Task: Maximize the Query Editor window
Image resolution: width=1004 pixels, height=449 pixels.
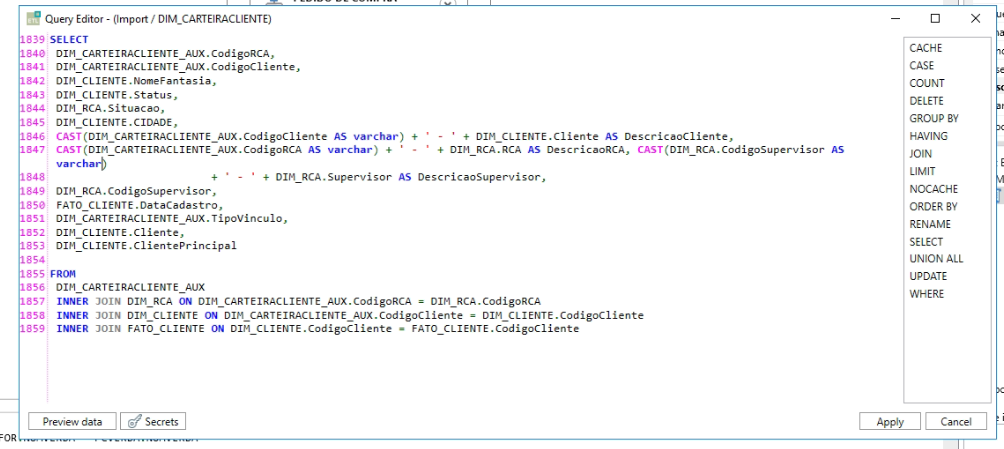Action: click(935, 19)
